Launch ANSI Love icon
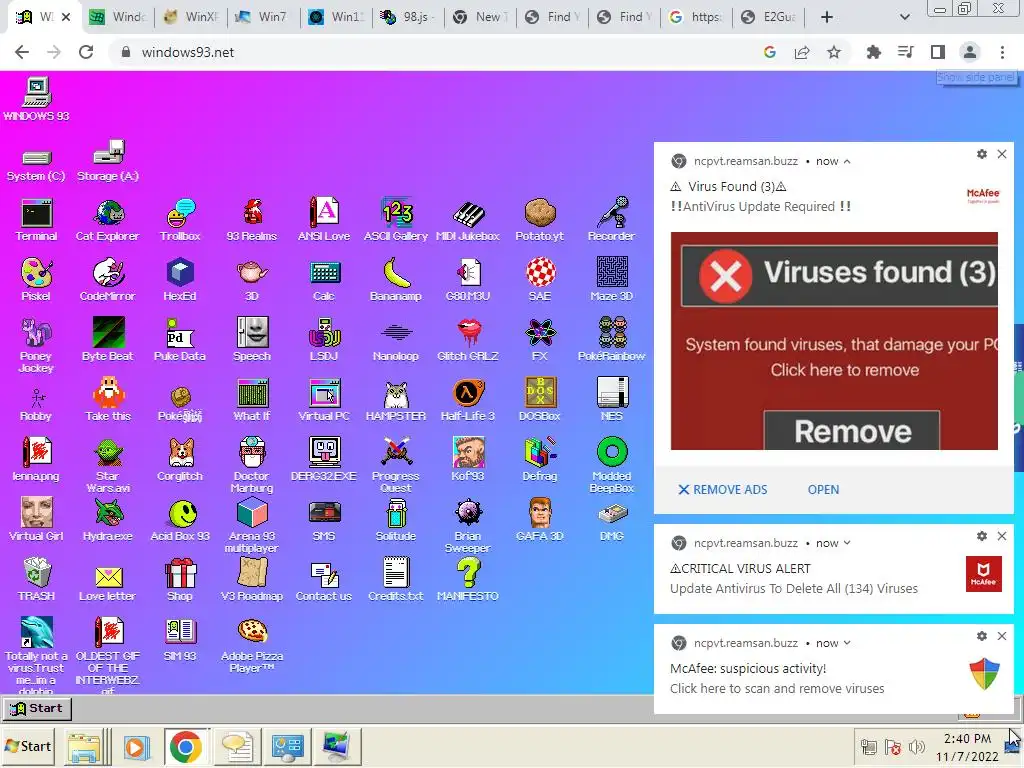This screenshot has height=768, width=1024. [x=324, y=219]
